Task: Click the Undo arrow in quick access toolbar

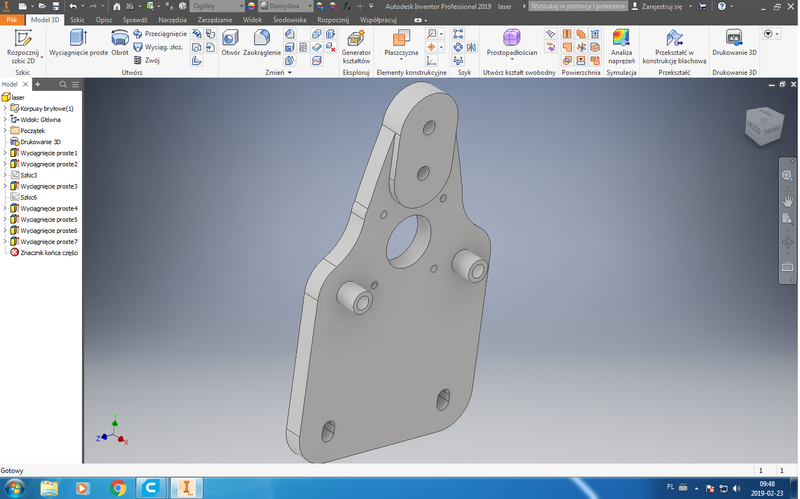Action: (73, 6)
